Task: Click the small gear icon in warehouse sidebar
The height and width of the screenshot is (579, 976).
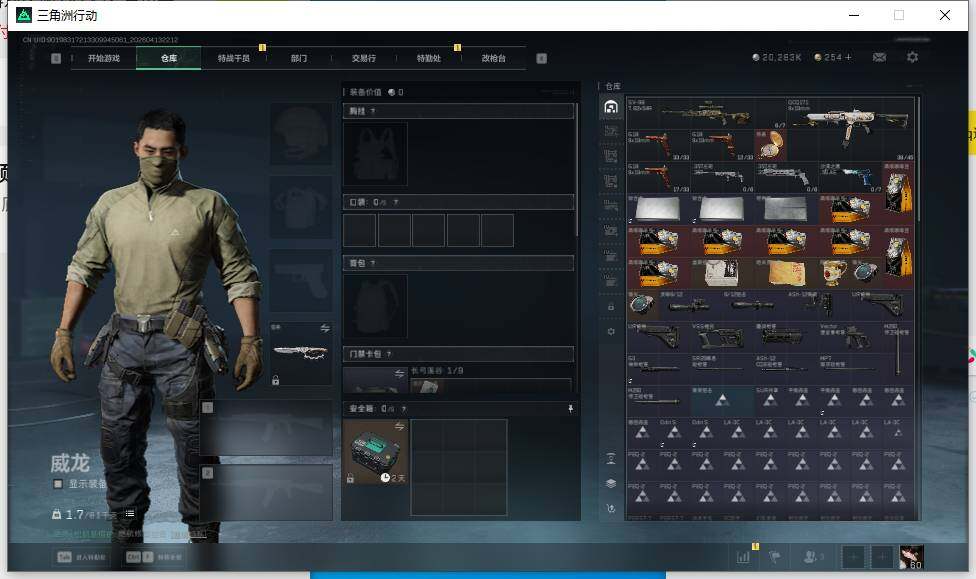Action: coord(611,332)
